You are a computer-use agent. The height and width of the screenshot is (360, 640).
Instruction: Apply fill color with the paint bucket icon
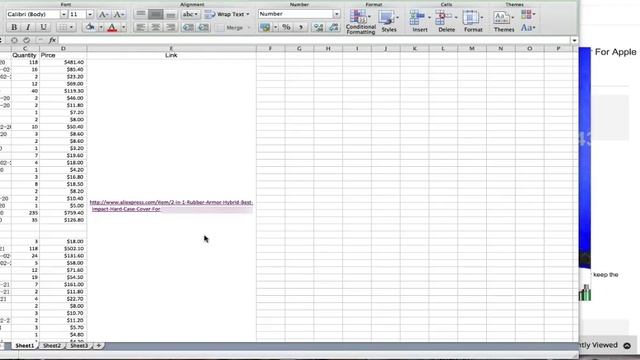point(90,27)
